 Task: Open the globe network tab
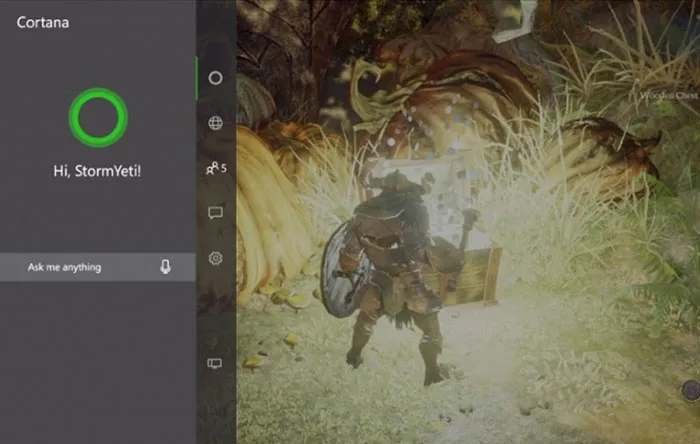coord(215,123)
